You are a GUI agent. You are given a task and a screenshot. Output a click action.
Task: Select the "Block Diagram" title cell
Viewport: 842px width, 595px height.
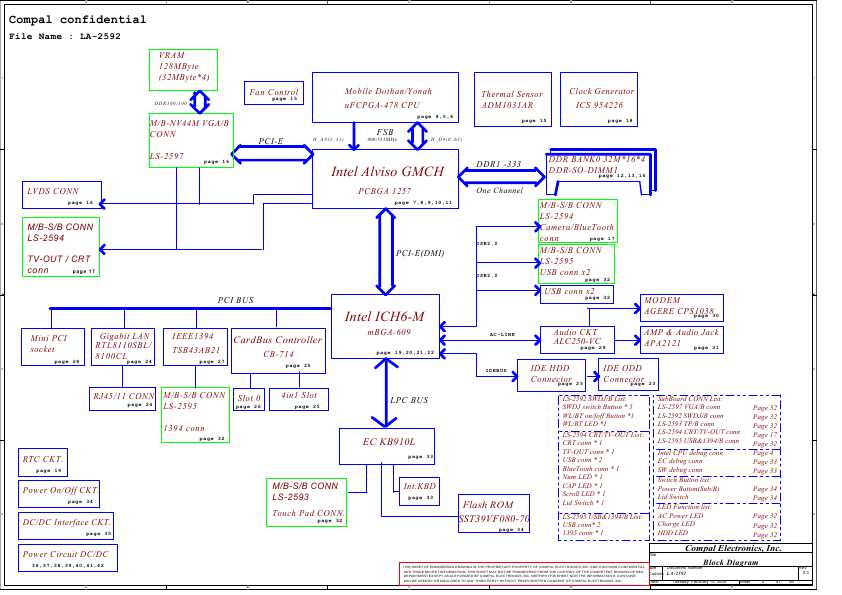pos(731,562)
